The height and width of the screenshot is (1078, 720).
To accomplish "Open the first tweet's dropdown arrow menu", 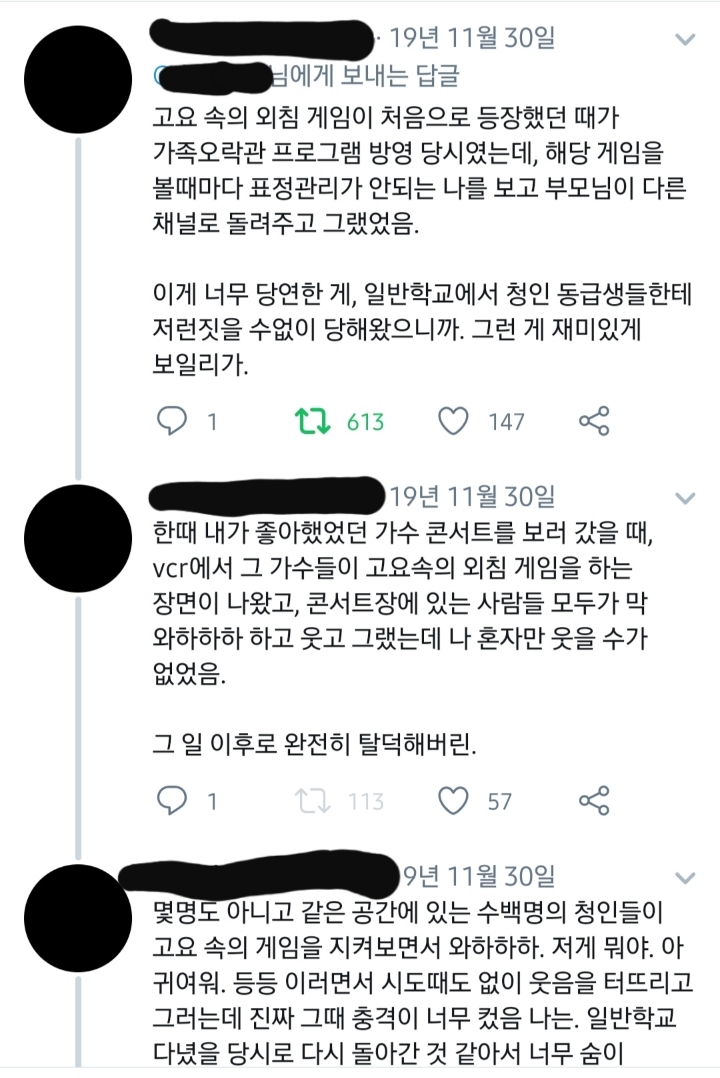I will (x=686, y=40).
